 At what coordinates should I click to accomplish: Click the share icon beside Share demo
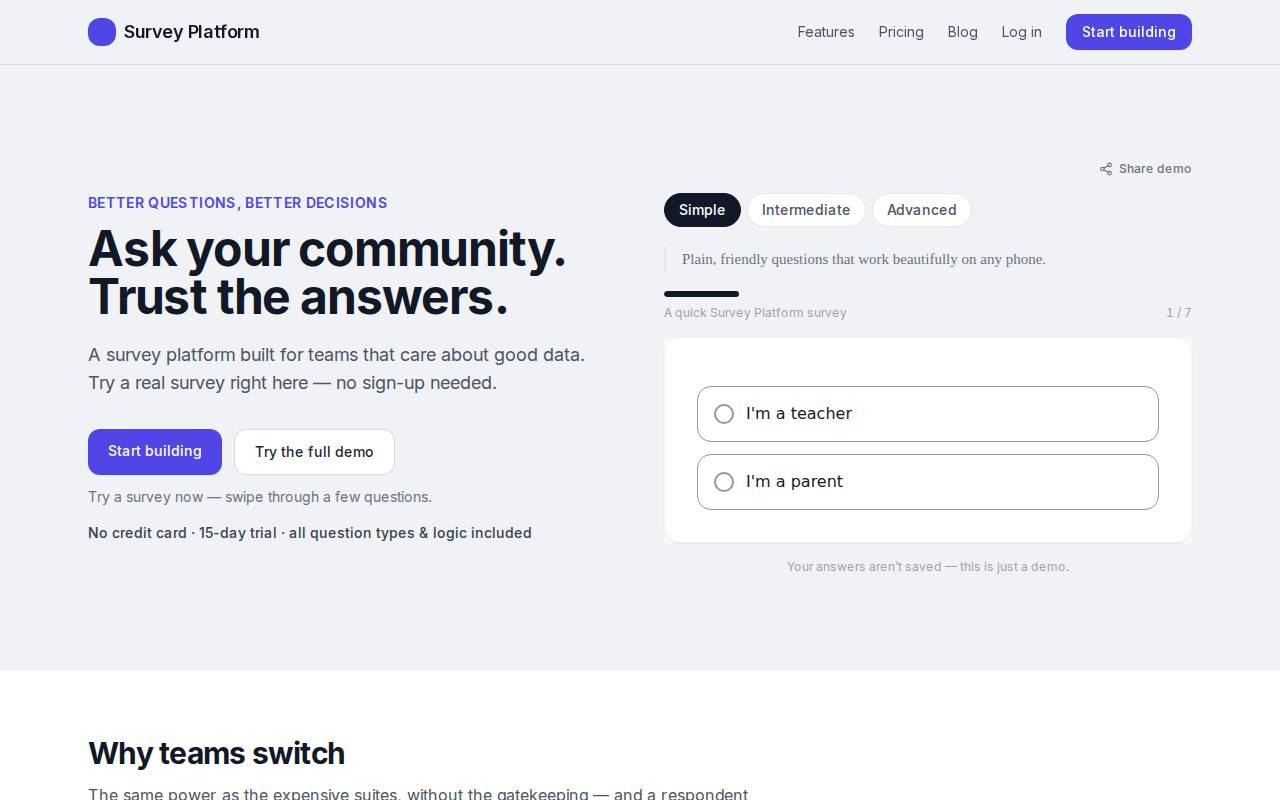1106,169
